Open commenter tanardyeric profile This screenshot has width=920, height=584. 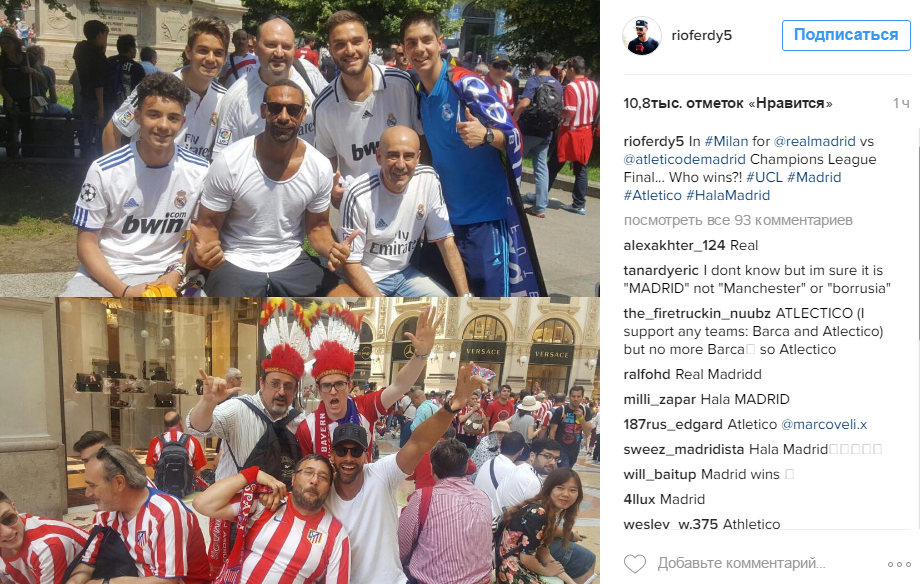pyautogui.click(x=661, y=271)
